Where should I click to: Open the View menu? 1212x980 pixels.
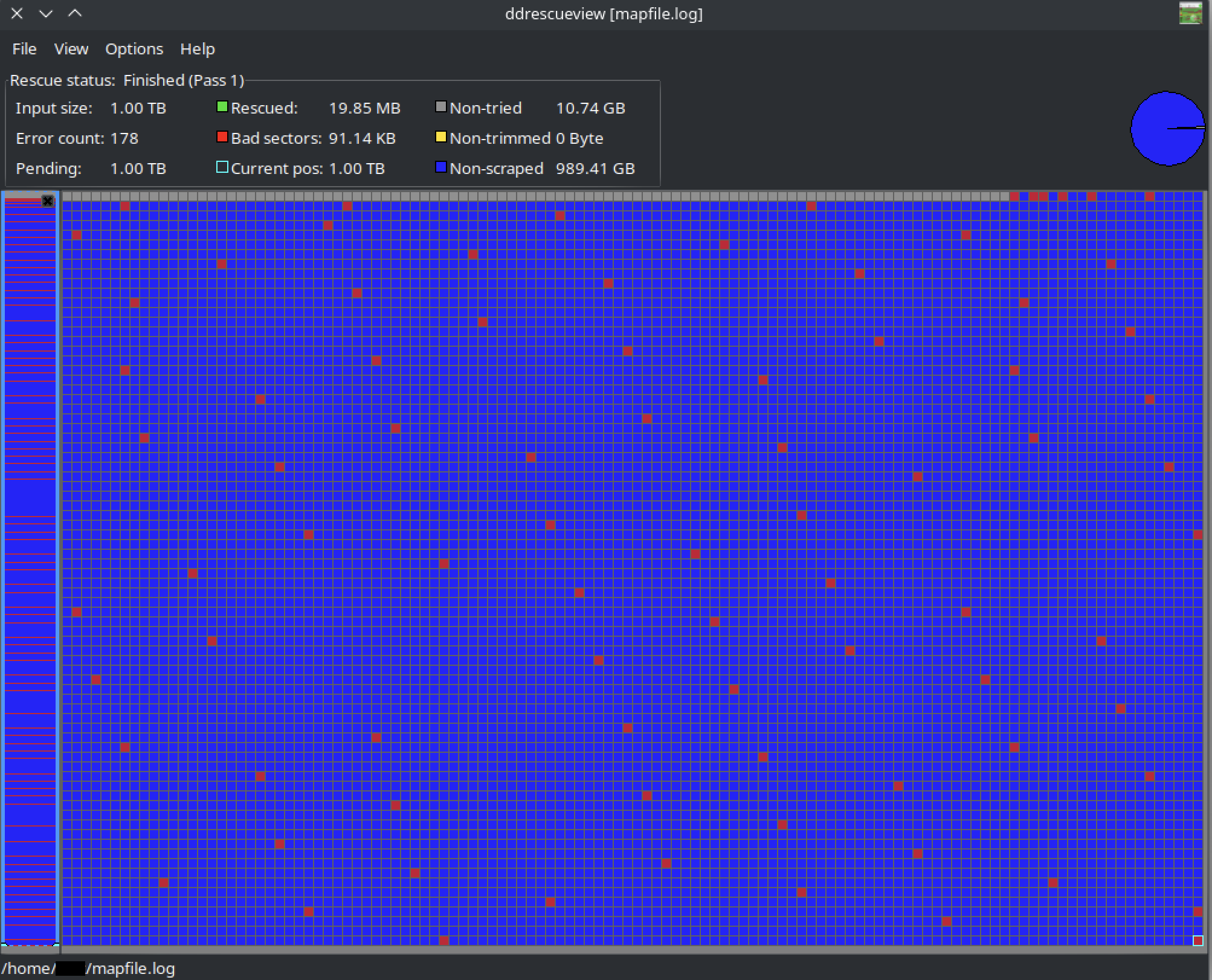tap(71, 49)
